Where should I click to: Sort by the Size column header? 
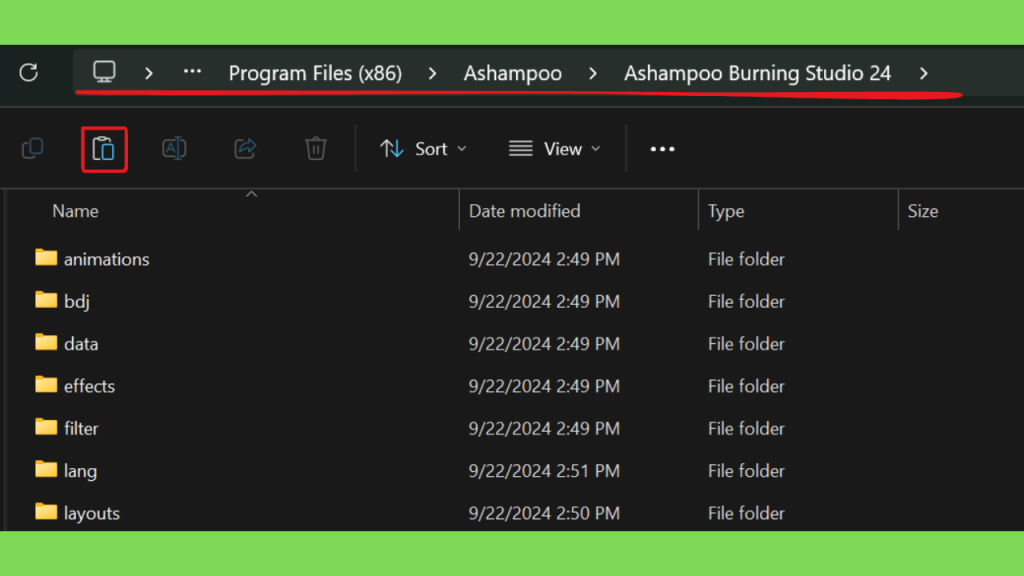(x=923, y=211)
